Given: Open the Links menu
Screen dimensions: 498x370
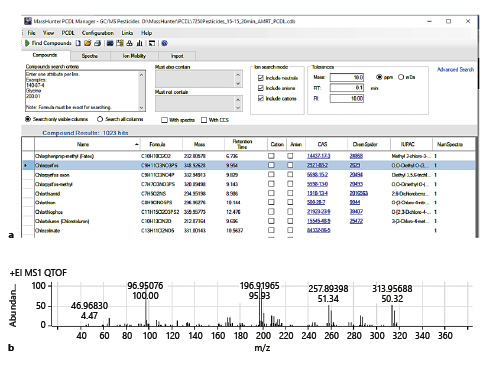Looking at the screenshot, I should (x=127, y=33).
